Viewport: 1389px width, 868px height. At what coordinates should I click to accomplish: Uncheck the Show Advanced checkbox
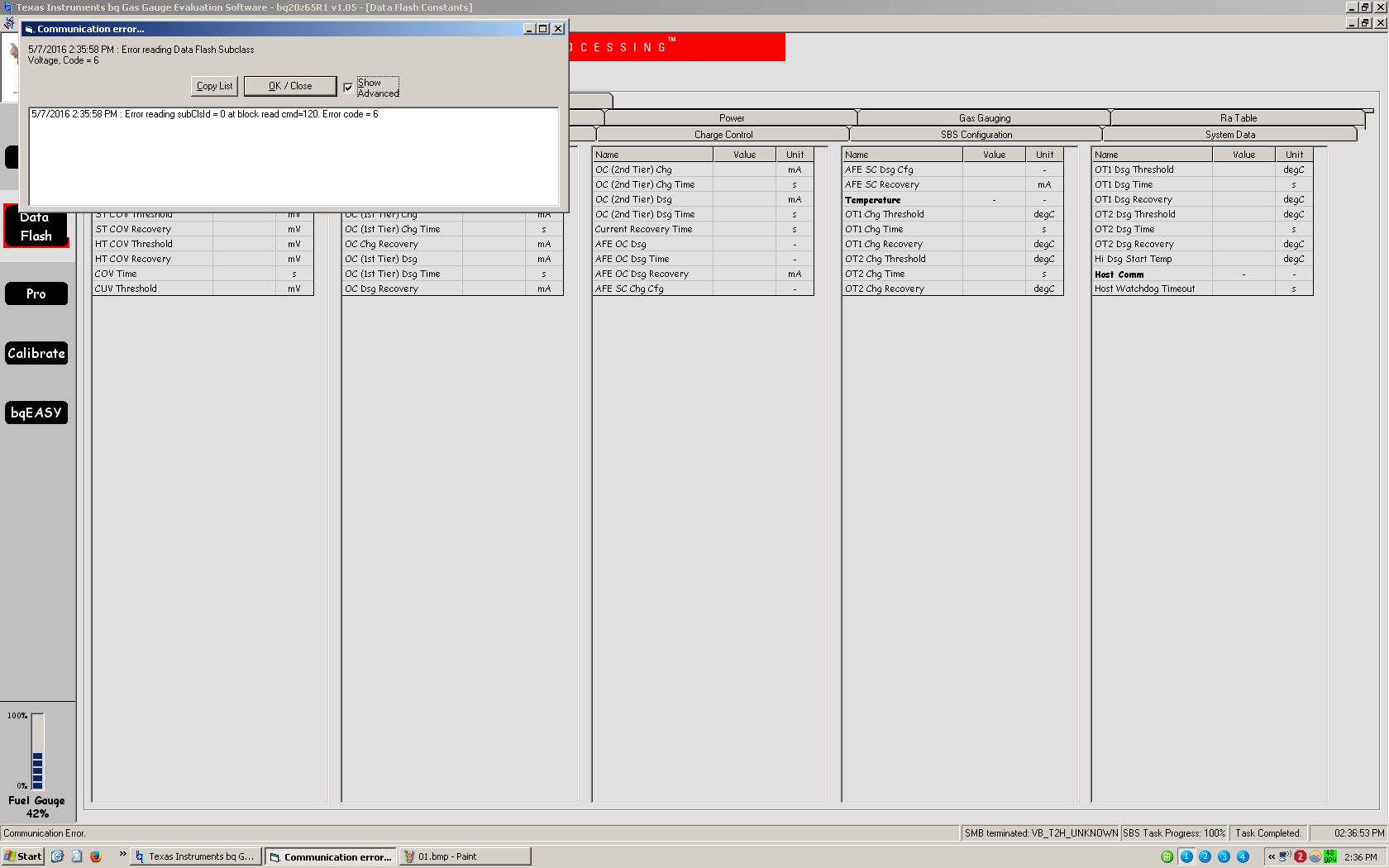click(348, 88)
